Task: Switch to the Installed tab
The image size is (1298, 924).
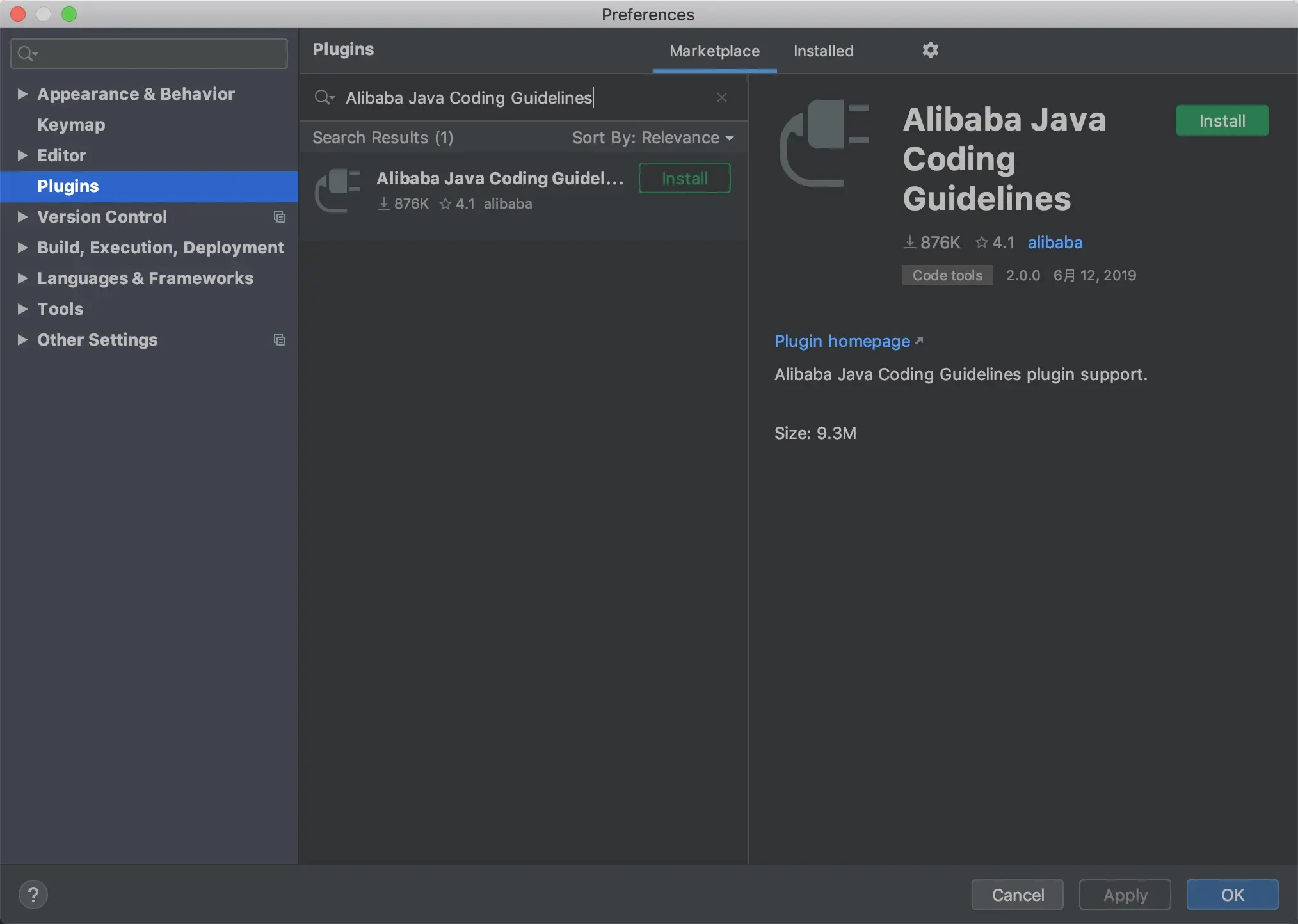Action: (x=823, y=51)
